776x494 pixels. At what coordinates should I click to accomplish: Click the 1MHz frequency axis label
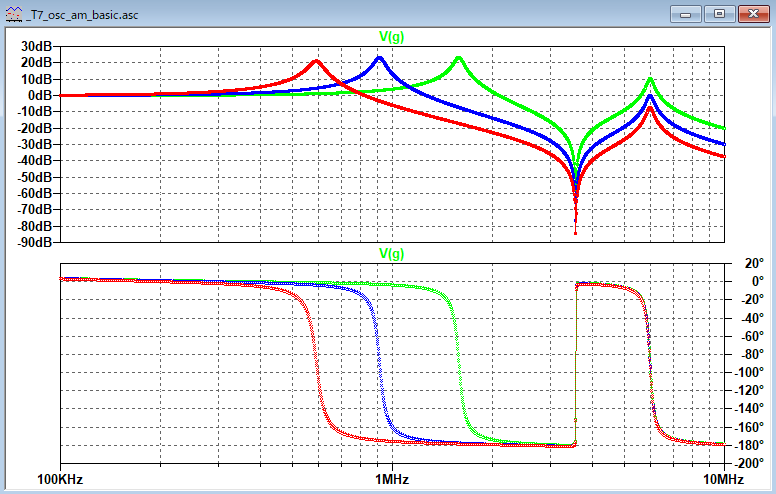pos(392,480)
